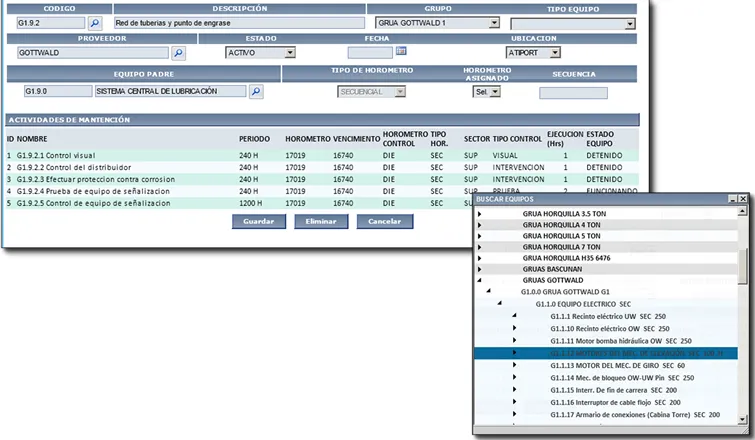Collapse G1.0.0 GRUA GOTTWALD G1 node
The image size is (755, 440).
tap(488, 291)
